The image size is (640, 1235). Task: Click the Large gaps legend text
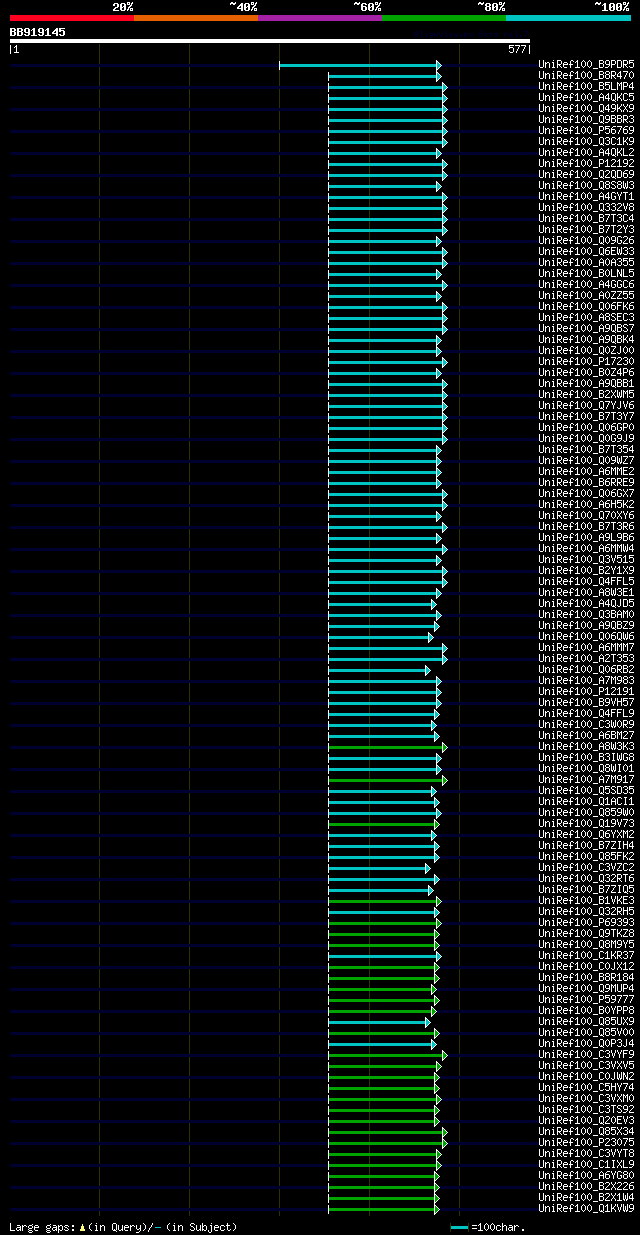pyautogui.click(x=123, y=1226)
